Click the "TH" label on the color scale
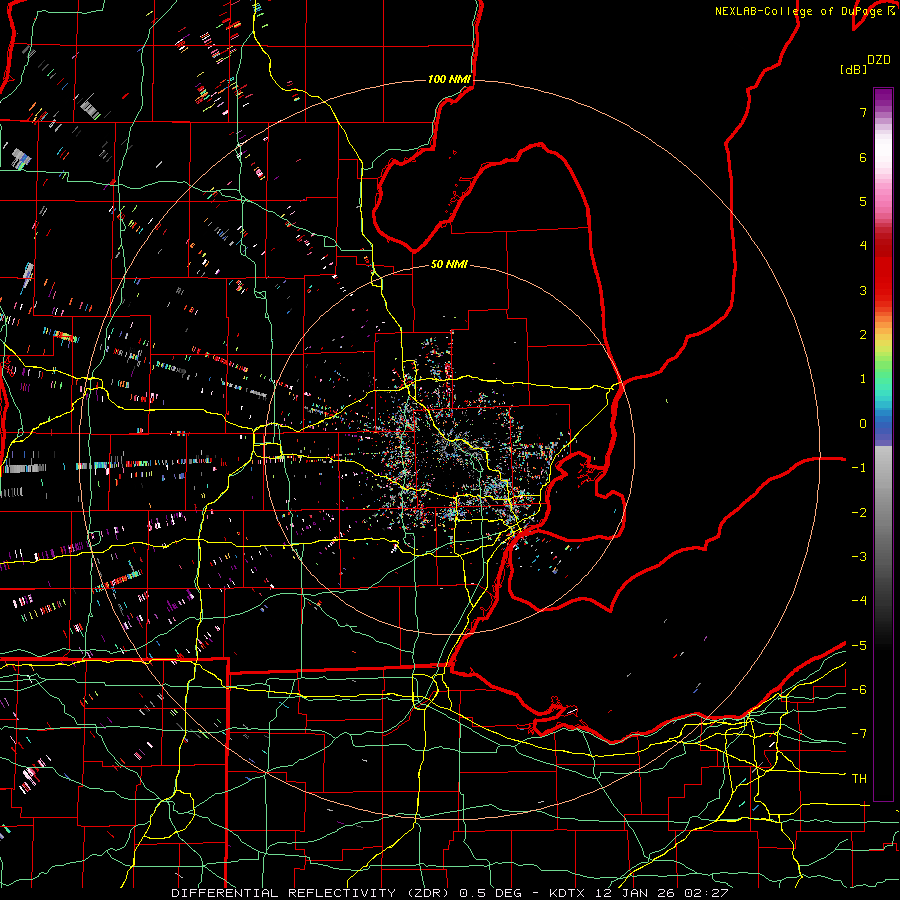The height and width of the screenshot is (900, 900). coord(859,779)
